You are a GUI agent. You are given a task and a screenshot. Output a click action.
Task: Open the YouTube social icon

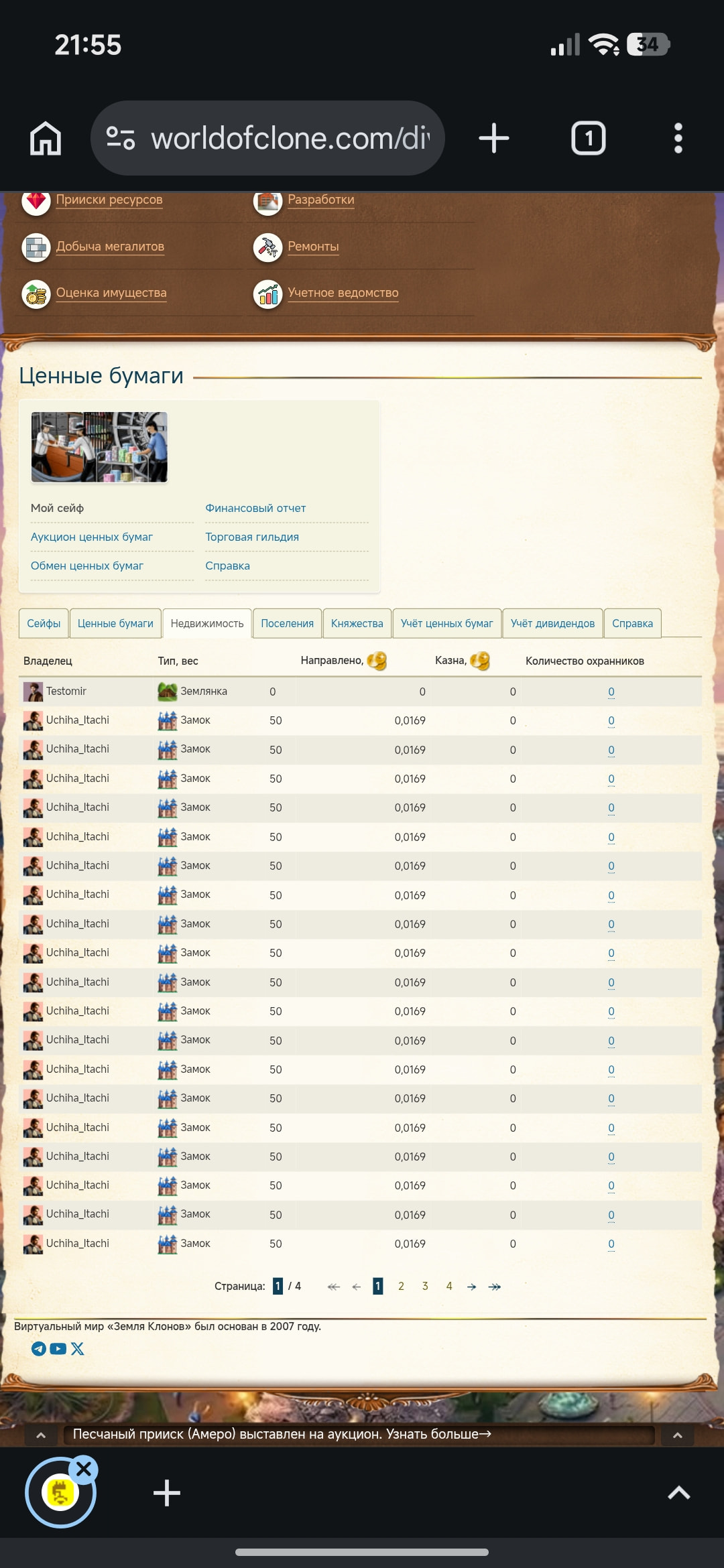58,1349
